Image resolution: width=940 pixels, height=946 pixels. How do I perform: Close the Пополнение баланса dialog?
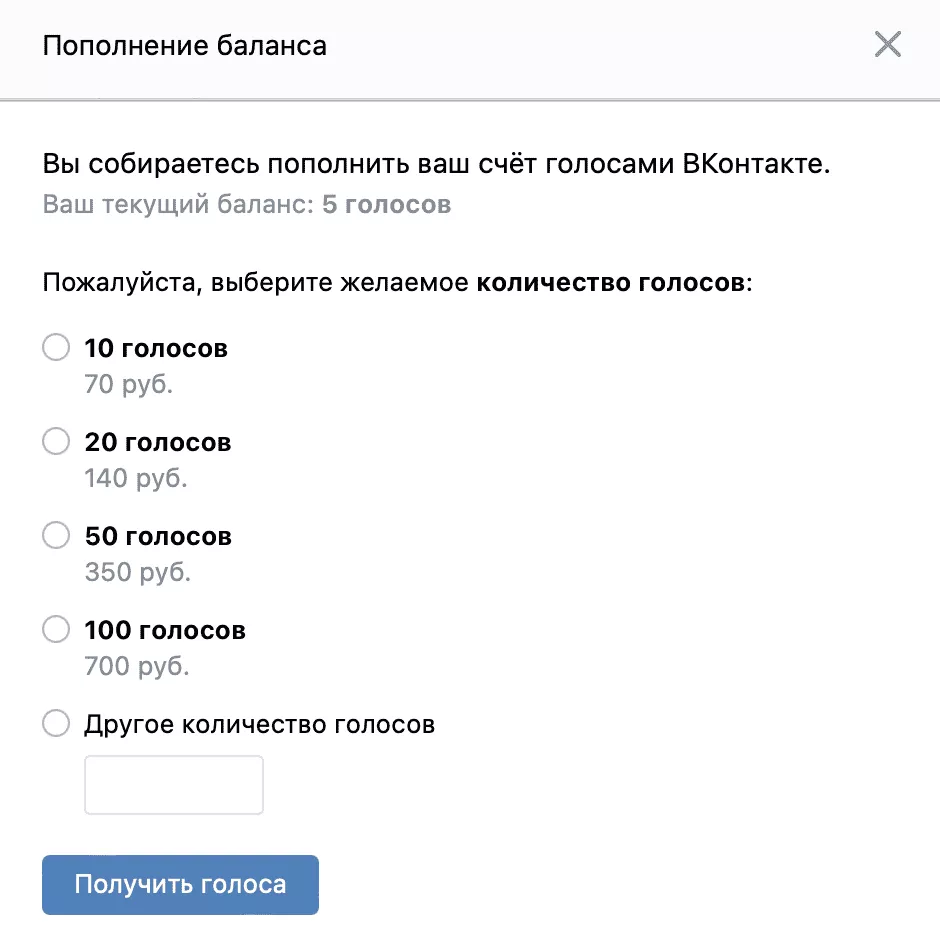tap(888, 45)
